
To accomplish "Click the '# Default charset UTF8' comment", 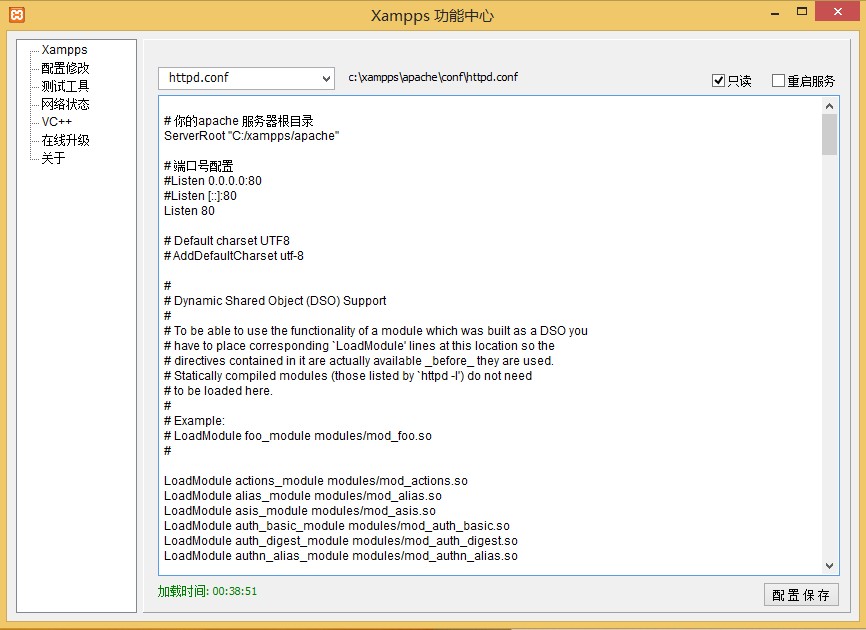I will tap(226, 241).
